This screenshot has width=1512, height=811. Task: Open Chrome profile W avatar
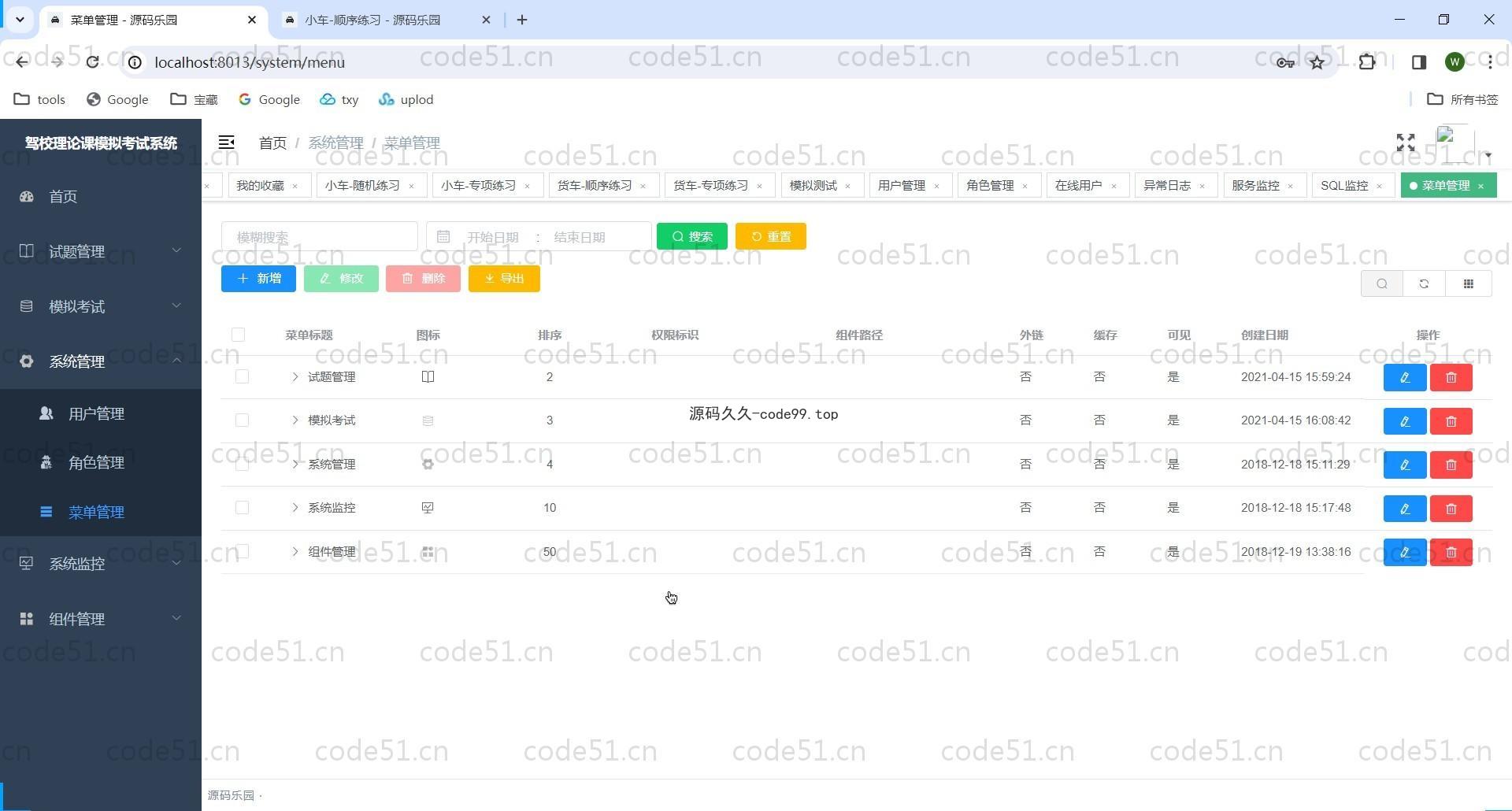(x=1455, y=62)
